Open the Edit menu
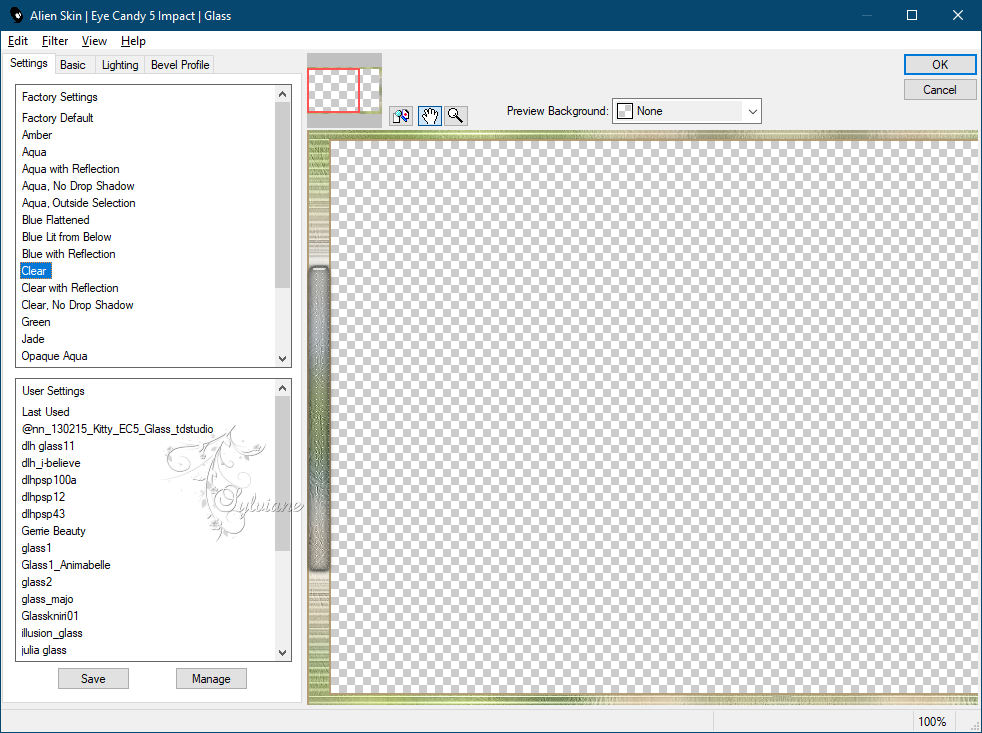This screenshot has height=733, width=982. [18, 41]
